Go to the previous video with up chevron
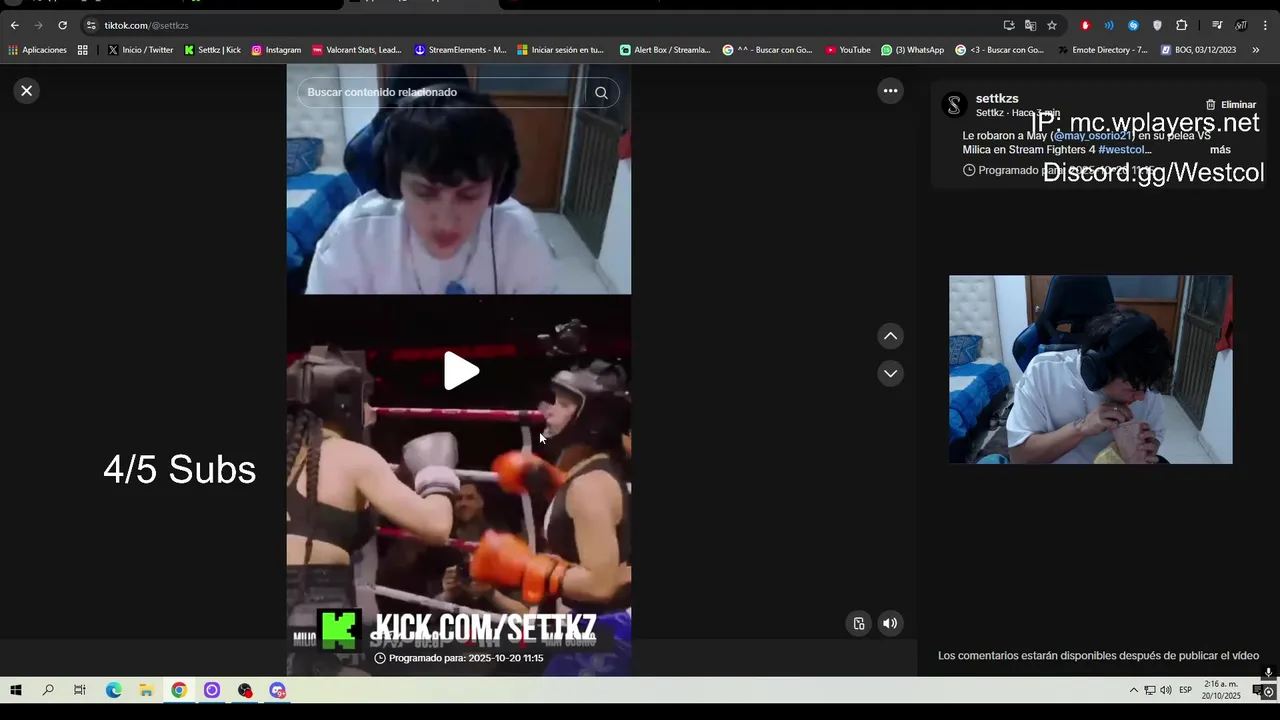 tap(890, 336)
